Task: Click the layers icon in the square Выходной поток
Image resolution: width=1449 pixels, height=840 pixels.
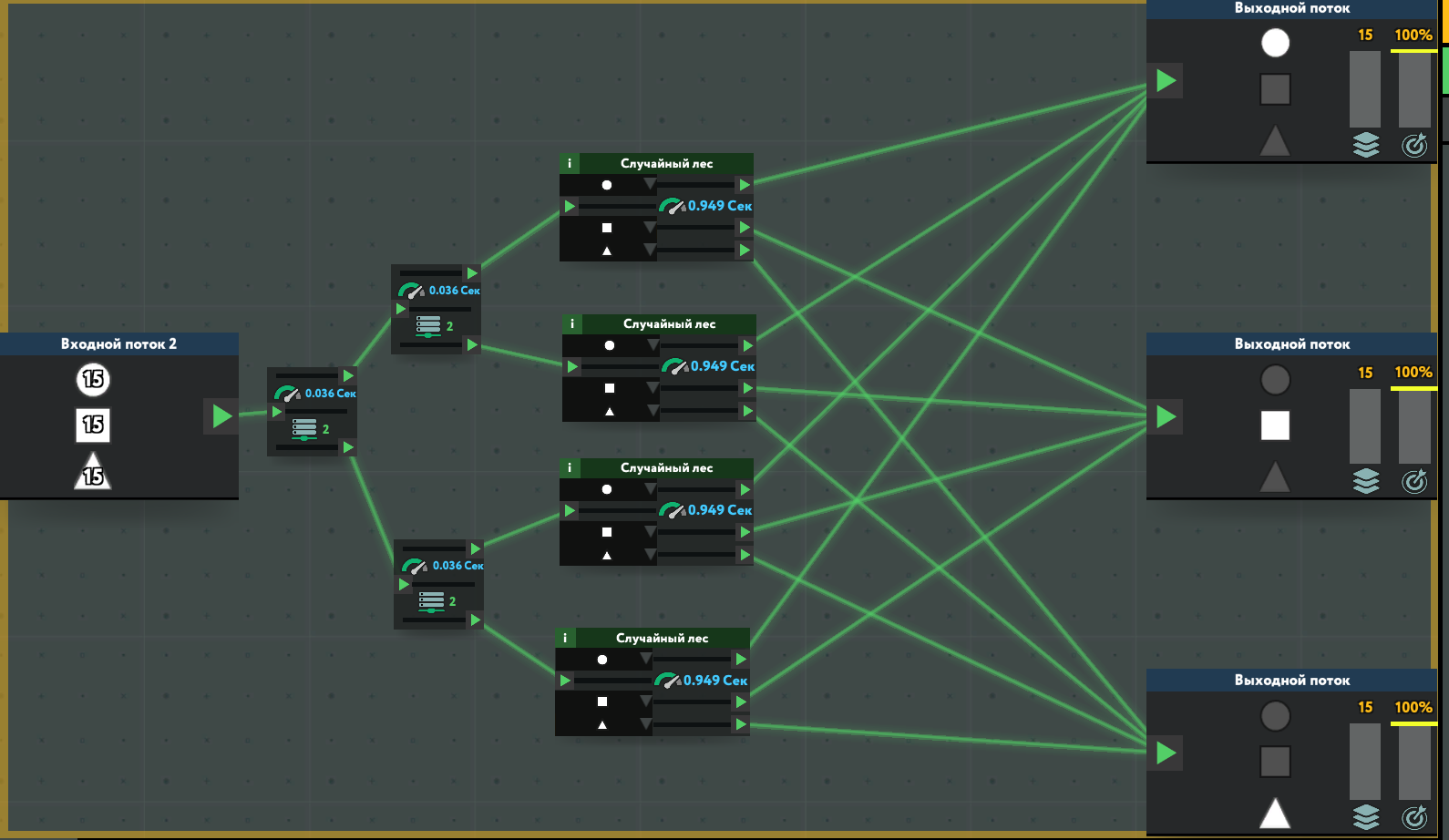Action: pyautogui.click(x=1366, y=481)
